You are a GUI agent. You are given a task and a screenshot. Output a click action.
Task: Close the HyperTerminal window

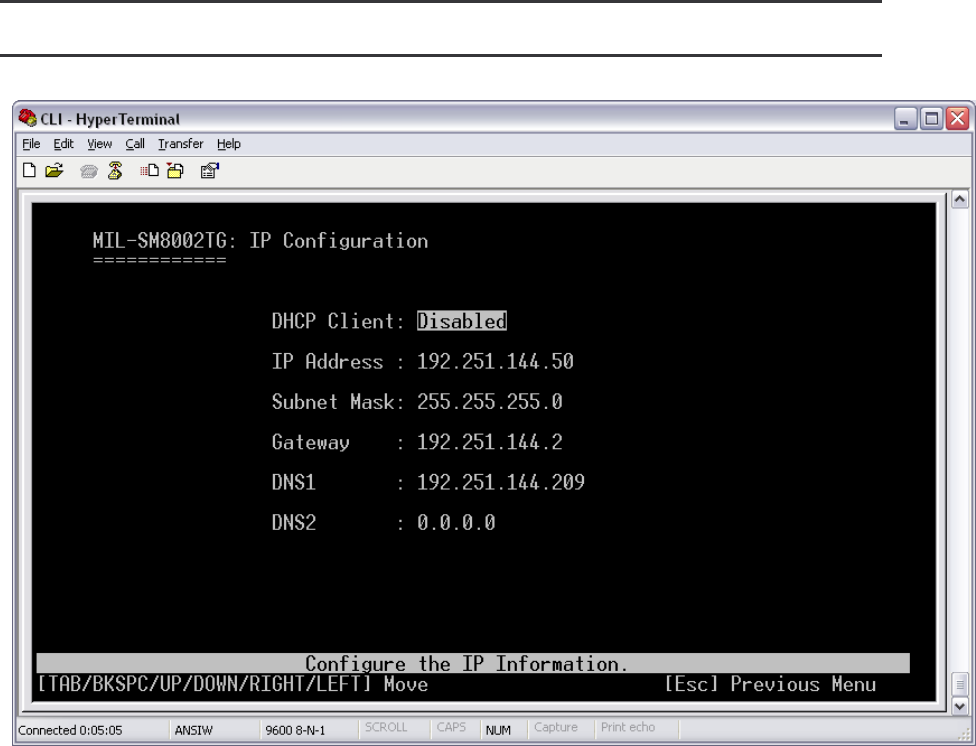[958, 118]
